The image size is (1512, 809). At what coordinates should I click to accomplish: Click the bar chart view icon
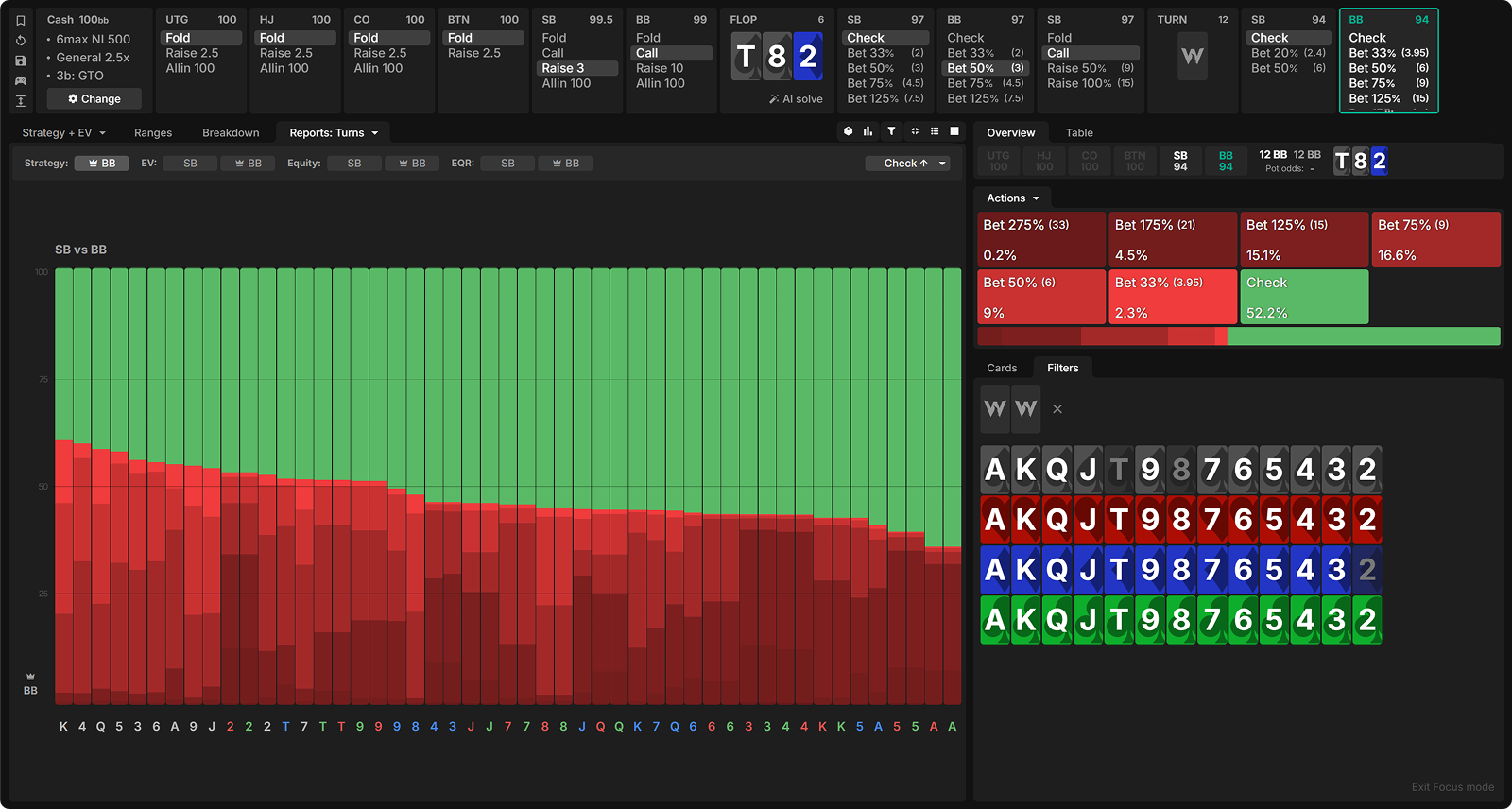click(868, 131)
